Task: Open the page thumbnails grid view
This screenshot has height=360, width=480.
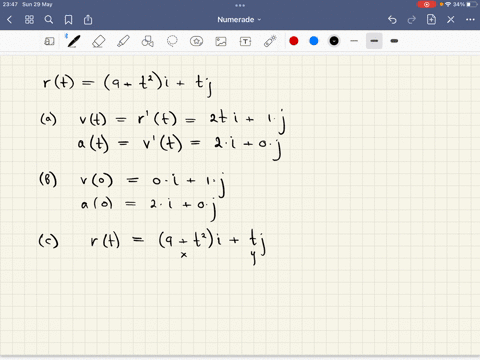Action: [x=29, y=20]
